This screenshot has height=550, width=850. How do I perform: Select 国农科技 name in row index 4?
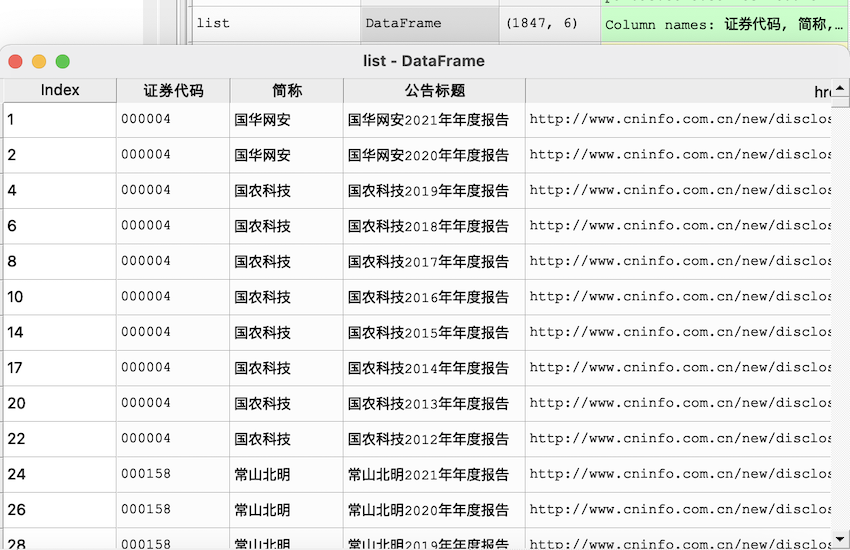coord(287,191)
